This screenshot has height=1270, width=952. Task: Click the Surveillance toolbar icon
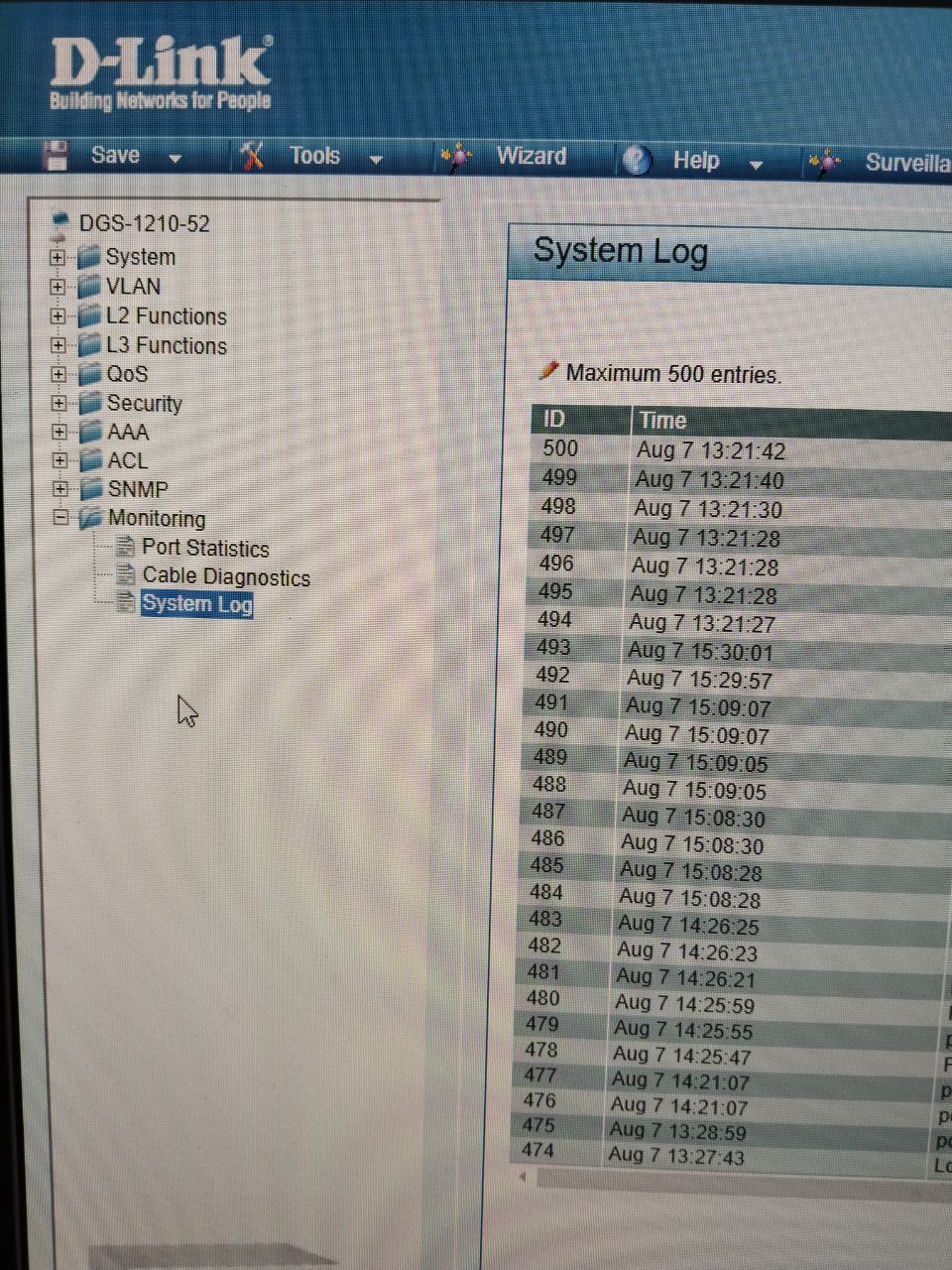click(825, 162)
